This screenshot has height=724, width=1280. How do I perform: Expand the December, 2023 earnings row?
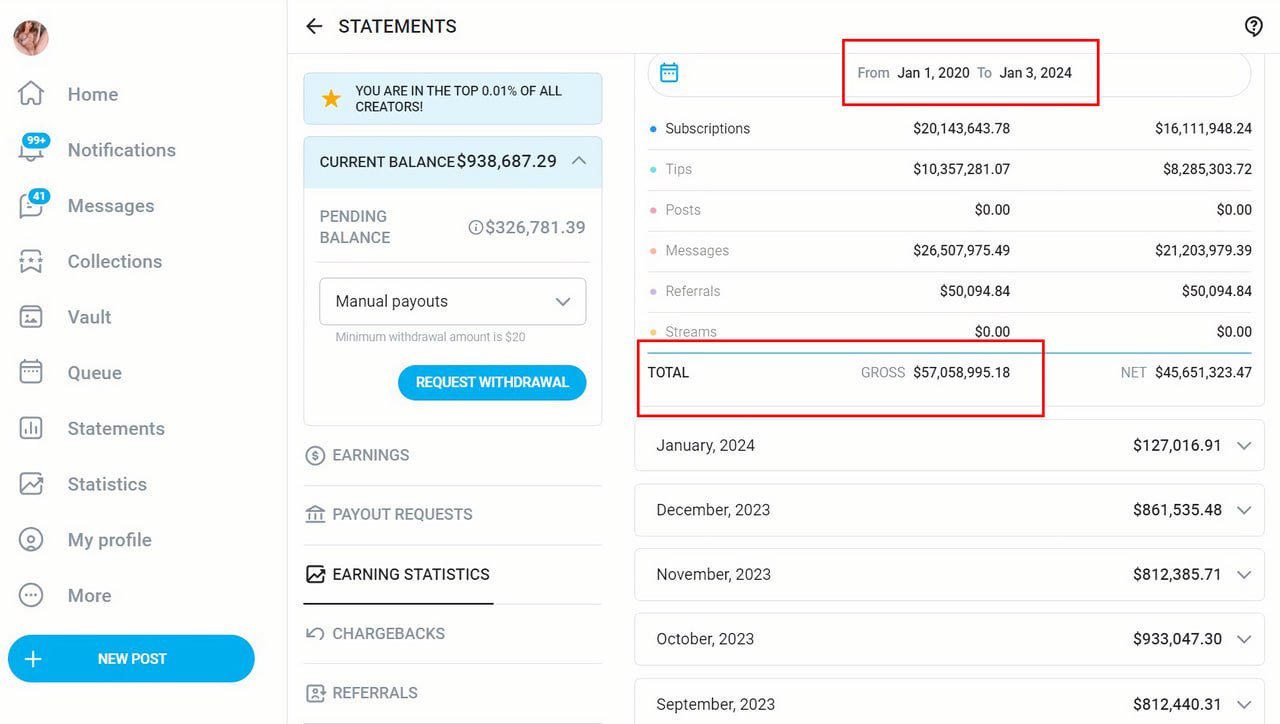[x=1243, y=510]
